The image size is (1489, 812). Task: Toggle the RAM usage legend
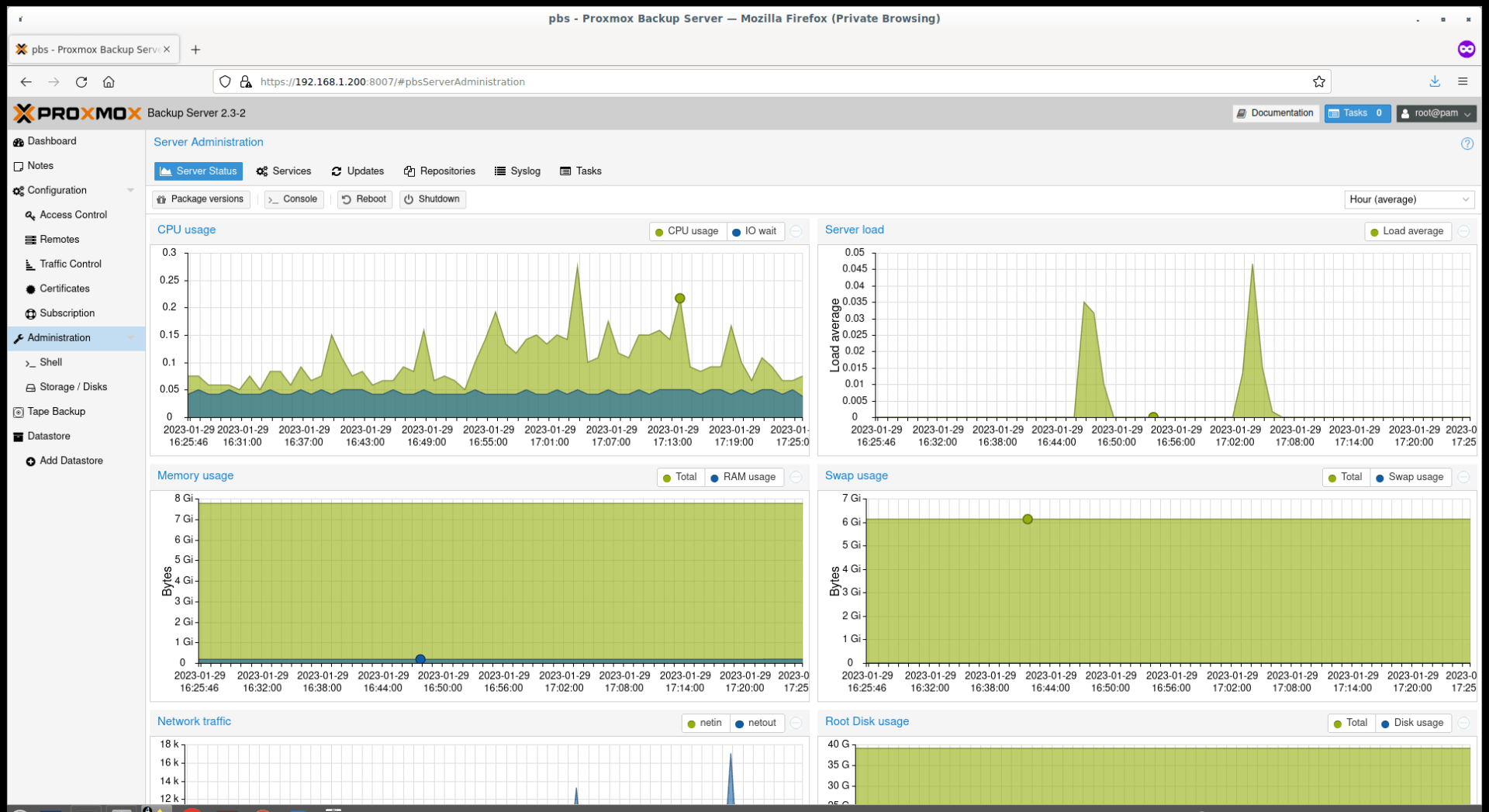point(743,477)
